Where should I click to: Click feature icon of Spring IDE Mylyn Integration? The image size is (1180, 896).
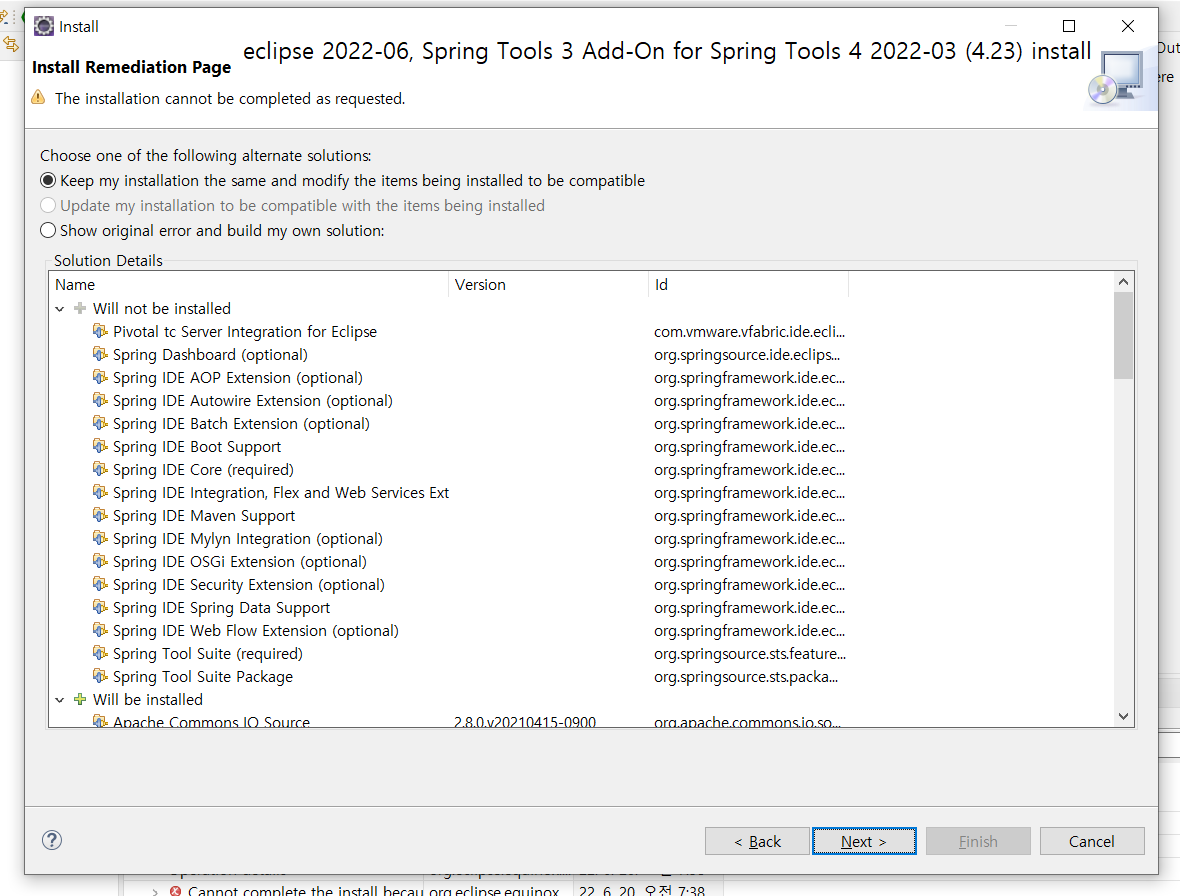click(100, 538)
